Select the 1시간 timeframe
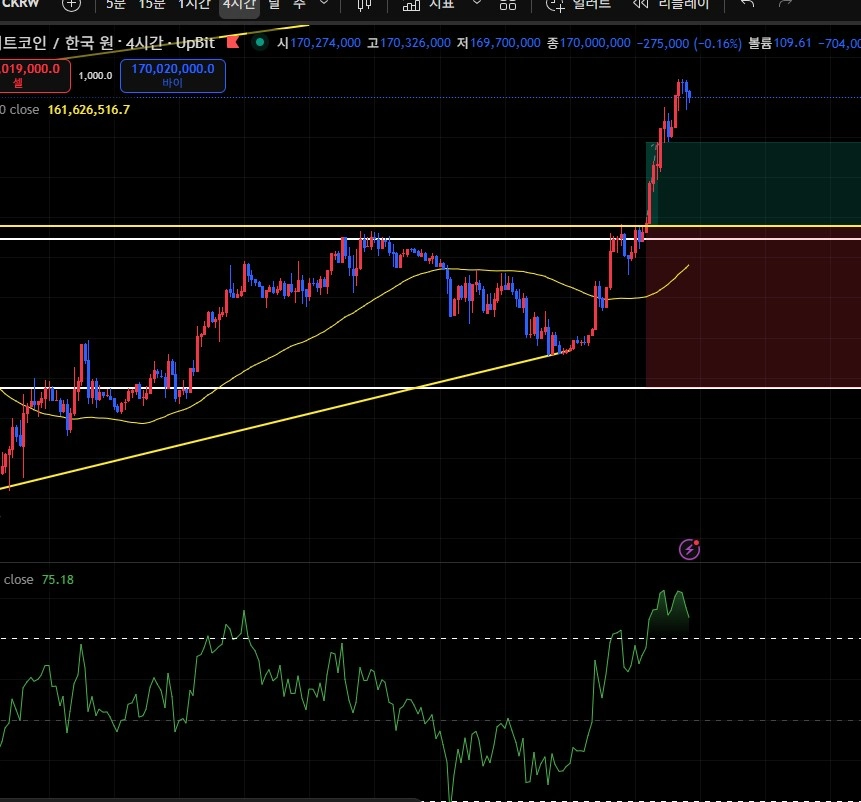Viewport: 861px width, 802px height. [194, 4]
